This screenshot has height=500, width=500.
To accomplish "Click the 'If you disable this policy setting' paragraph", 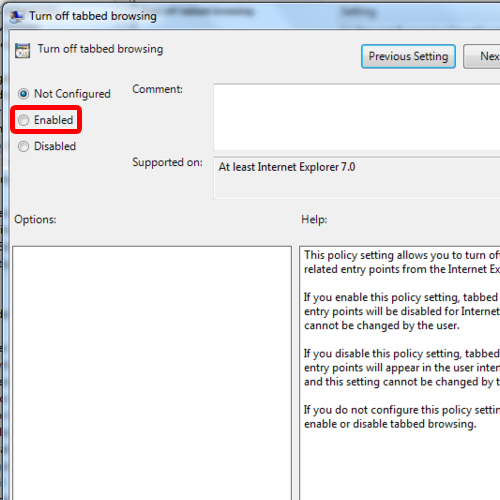I will [x=402, y=368].
